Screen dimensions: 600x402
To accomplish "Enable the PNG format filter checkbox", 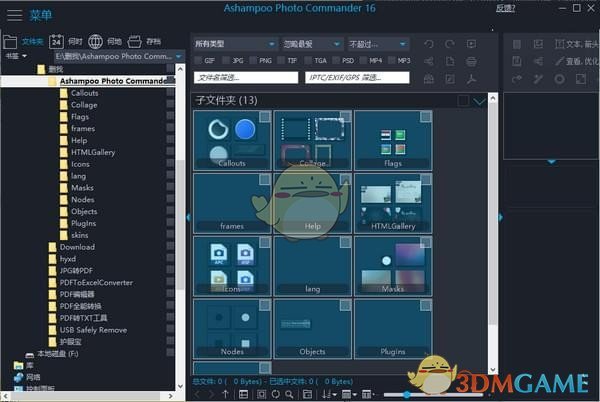I will click(253, 60).
